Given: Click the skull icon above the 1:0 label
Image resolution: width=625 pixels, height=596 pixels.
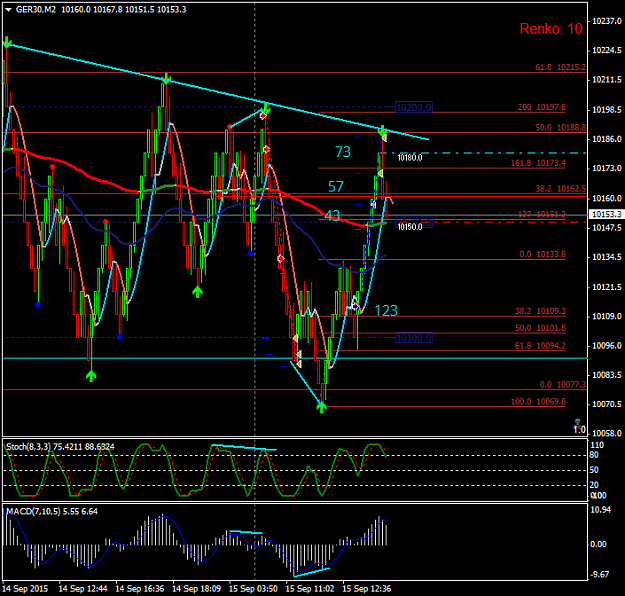Looking at the screenshot, I should pyautogui.click(x=577, y=422).
